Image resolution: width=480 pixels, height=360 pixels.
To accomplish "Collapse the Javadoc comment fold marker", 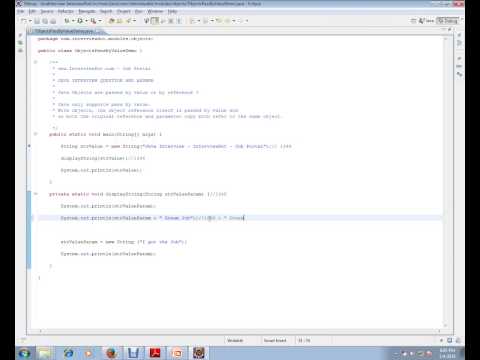I will (x=36, y=62).
